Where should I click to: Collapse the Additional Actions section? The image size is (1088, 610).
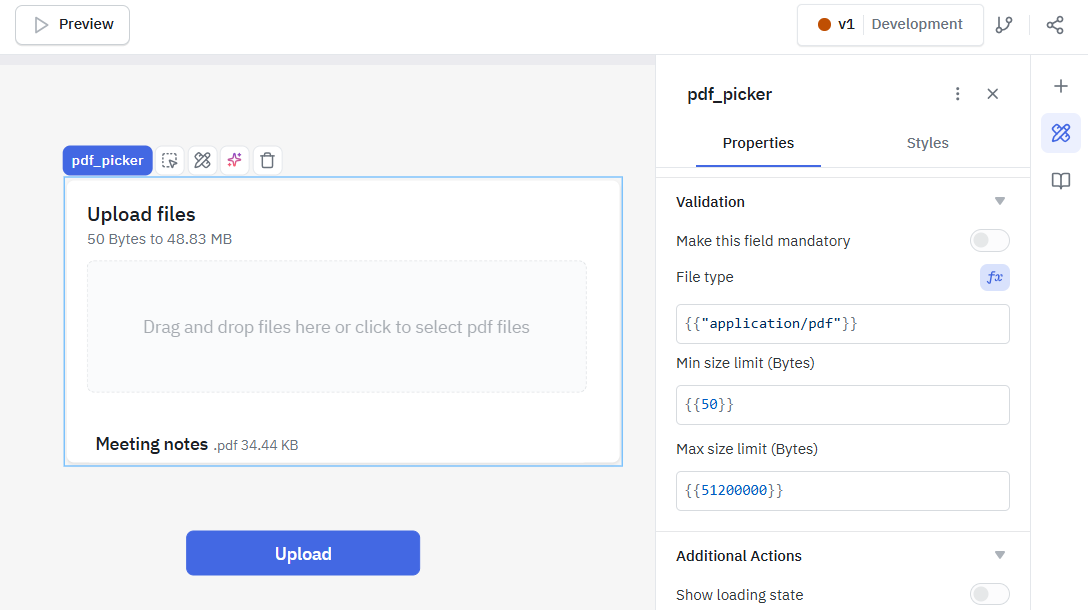point(999,555)
